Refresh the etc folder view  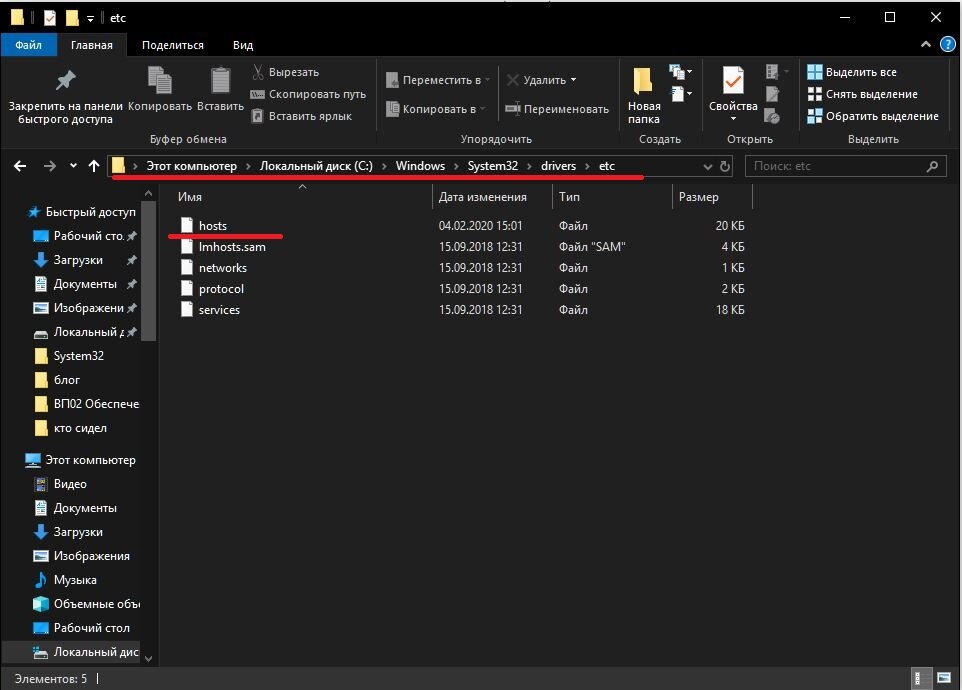(x=725, y=166)
